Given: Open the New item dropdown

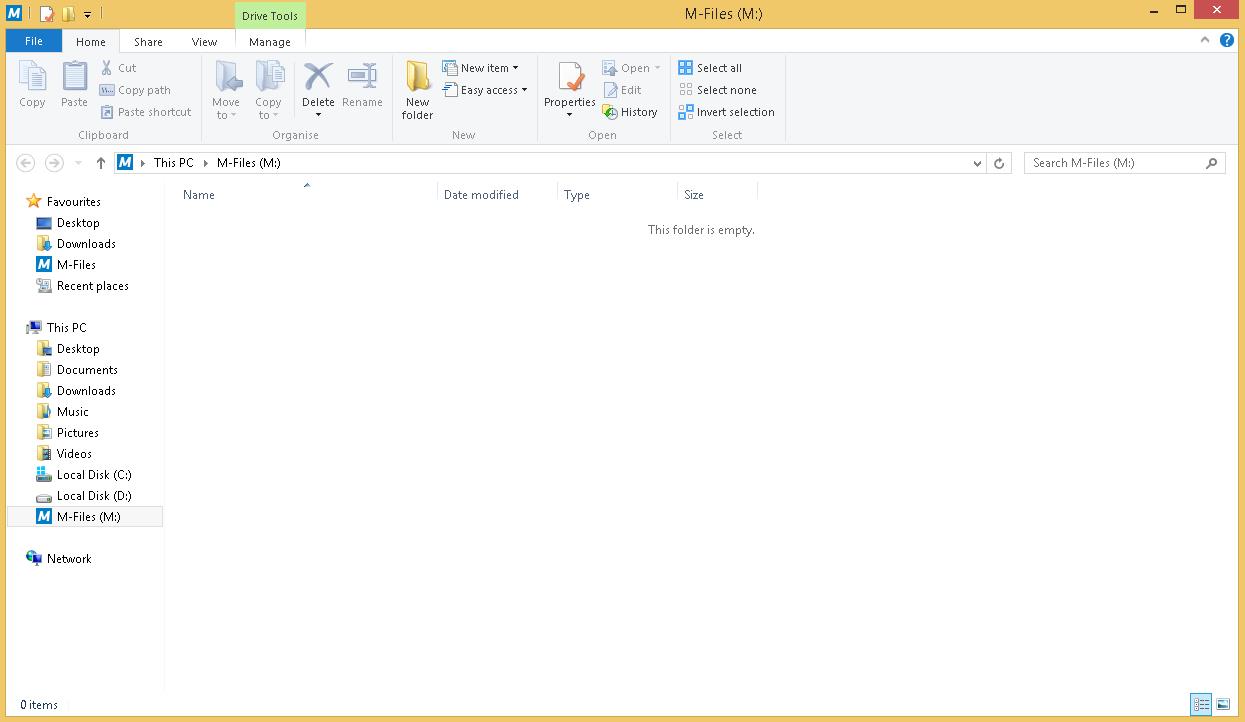Looking at the screenshot, I should click(x=481, y=68).
